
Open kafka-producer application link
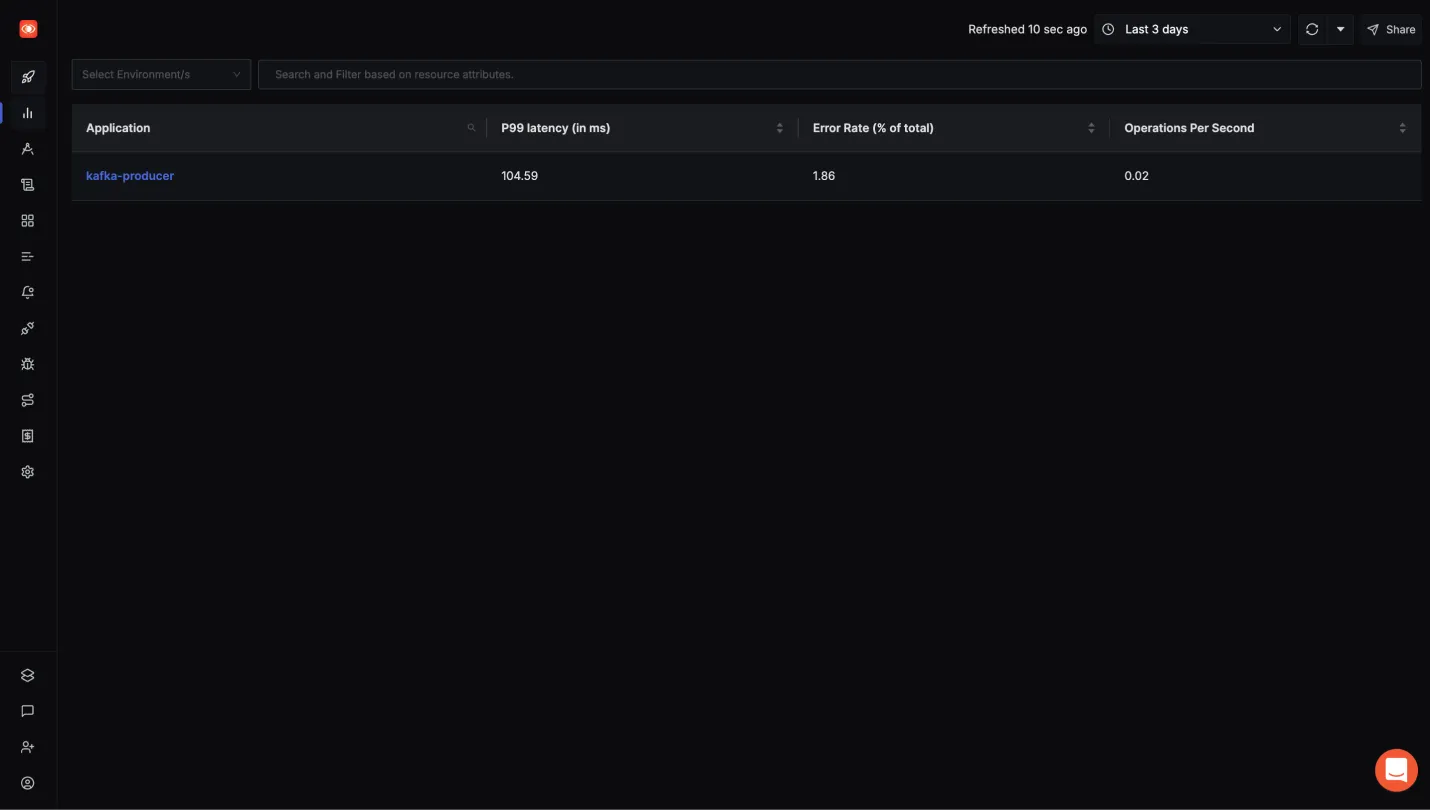(x=130, y=176)
